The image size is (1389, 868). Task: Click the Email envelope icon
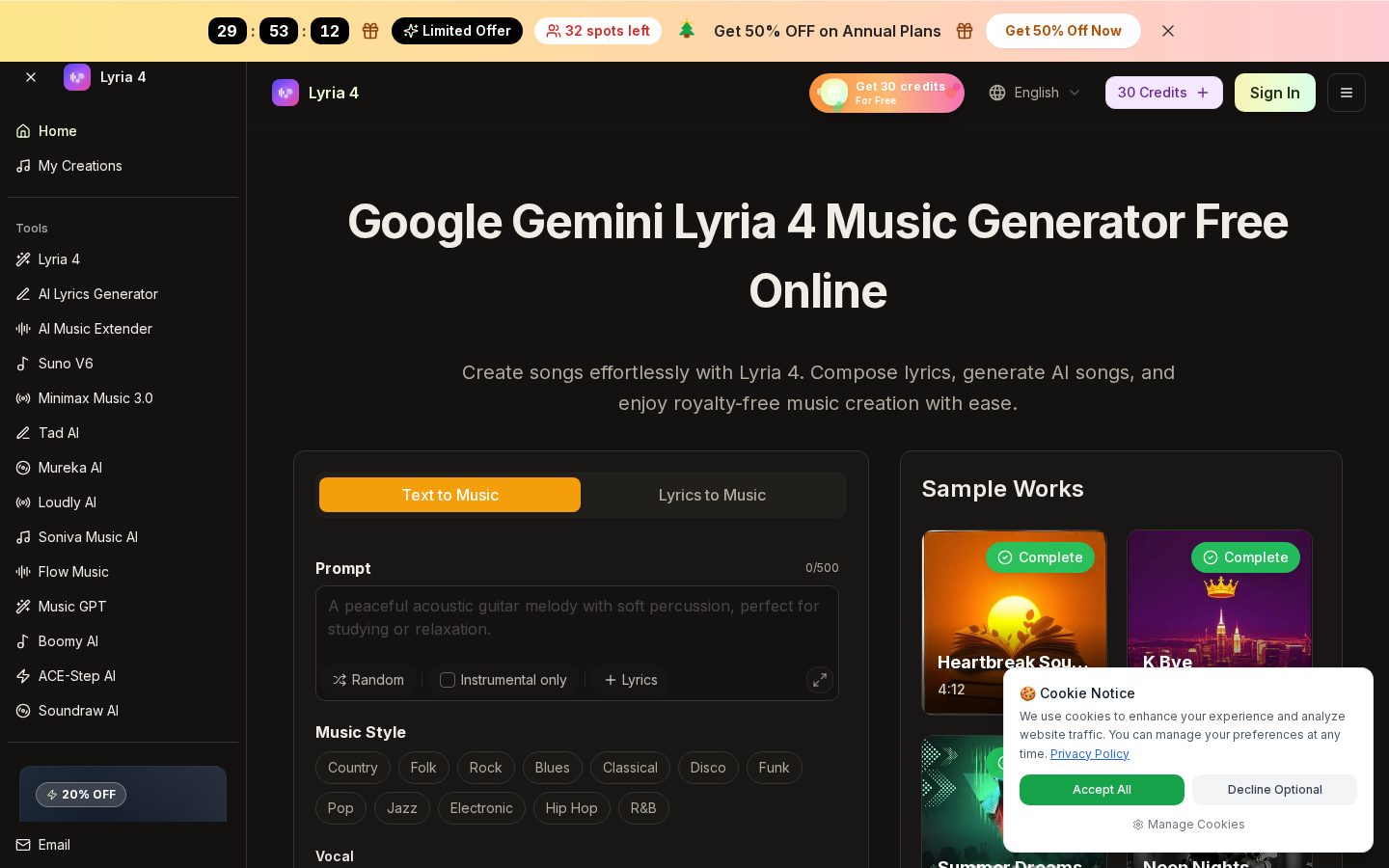click(23, 845)
